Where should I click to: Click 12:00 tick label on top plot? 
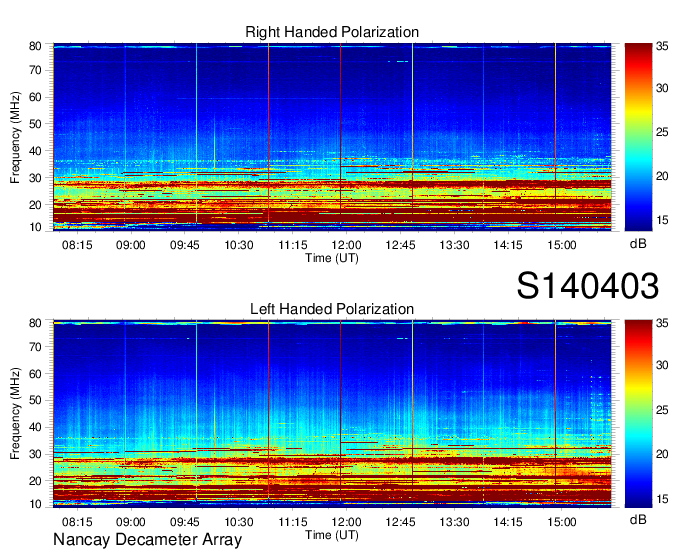(x=347, y=245)
